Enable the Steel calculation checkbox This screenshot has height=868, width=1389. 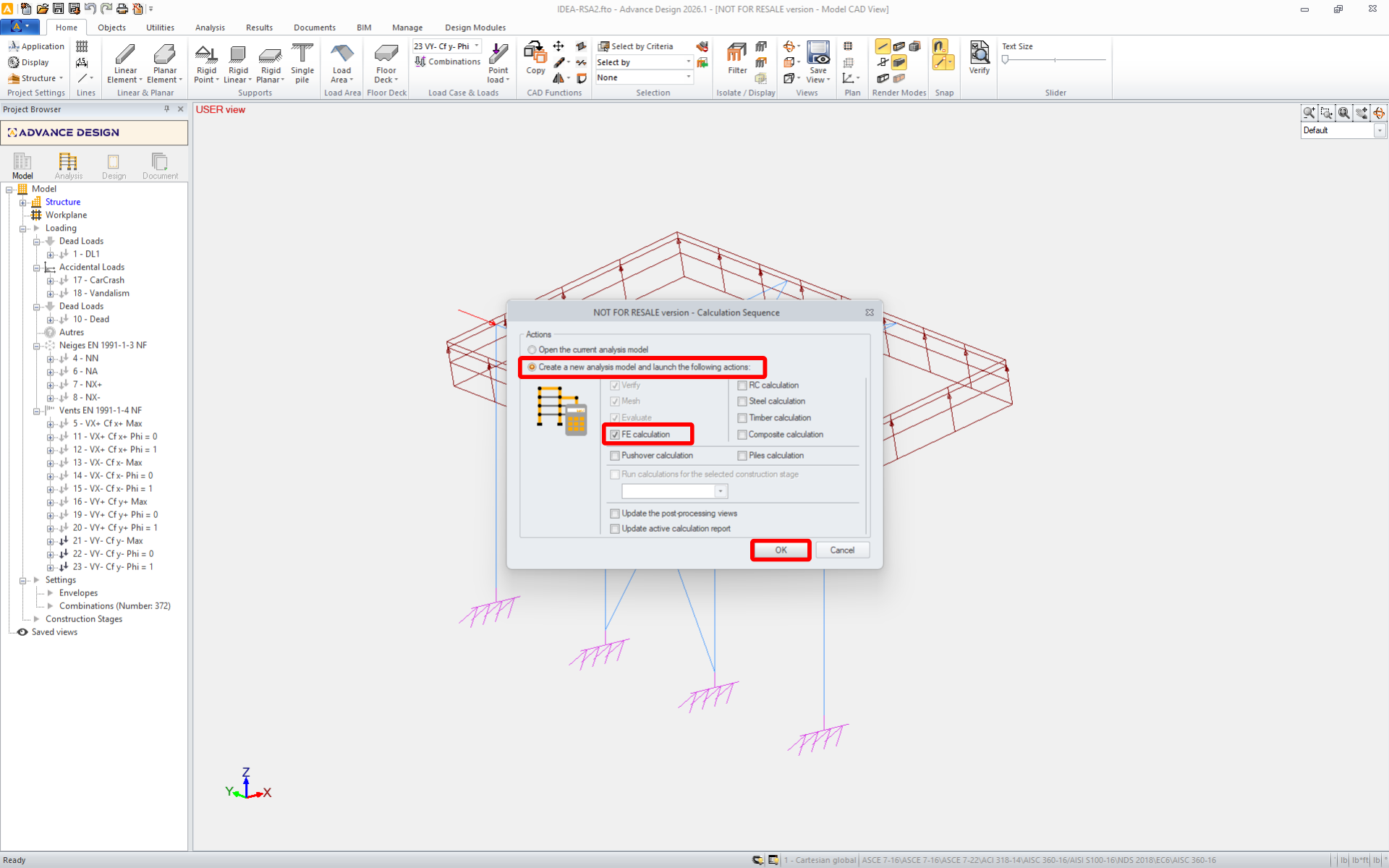tap(742, 401)
